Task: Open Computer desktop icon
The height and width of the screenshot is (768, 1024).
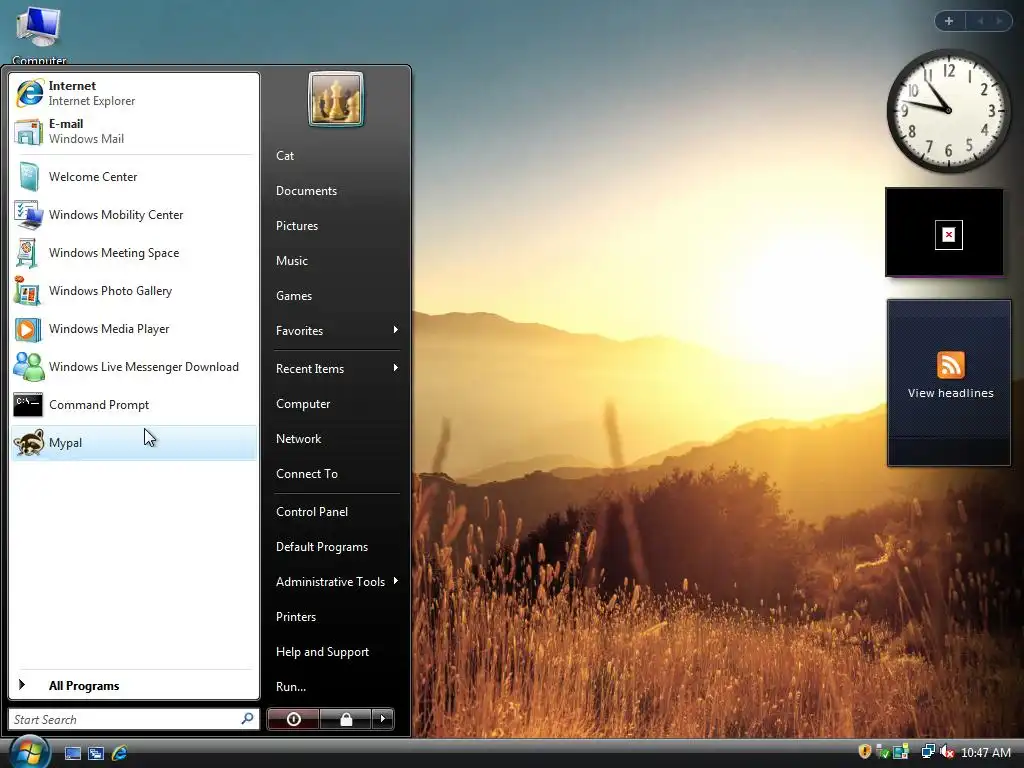Action: pyautogui.click(x=39, y=34)
